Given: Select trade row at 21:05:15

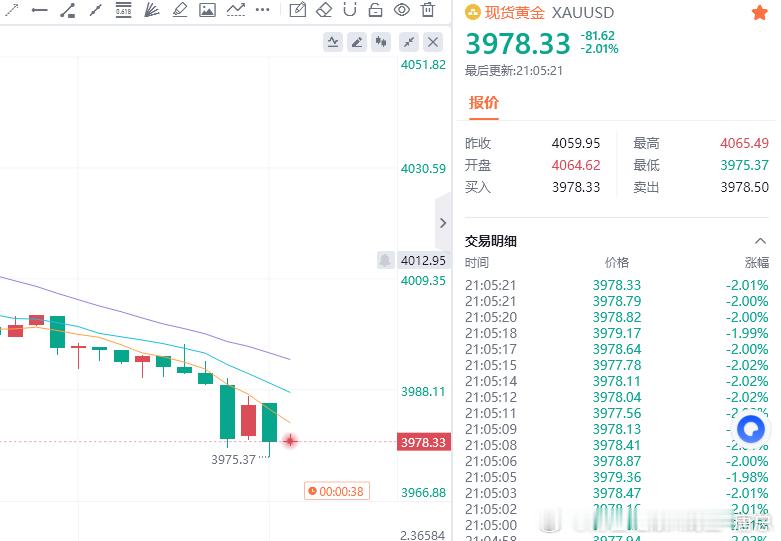Looking at the screenshot, I should click(617, 365).
